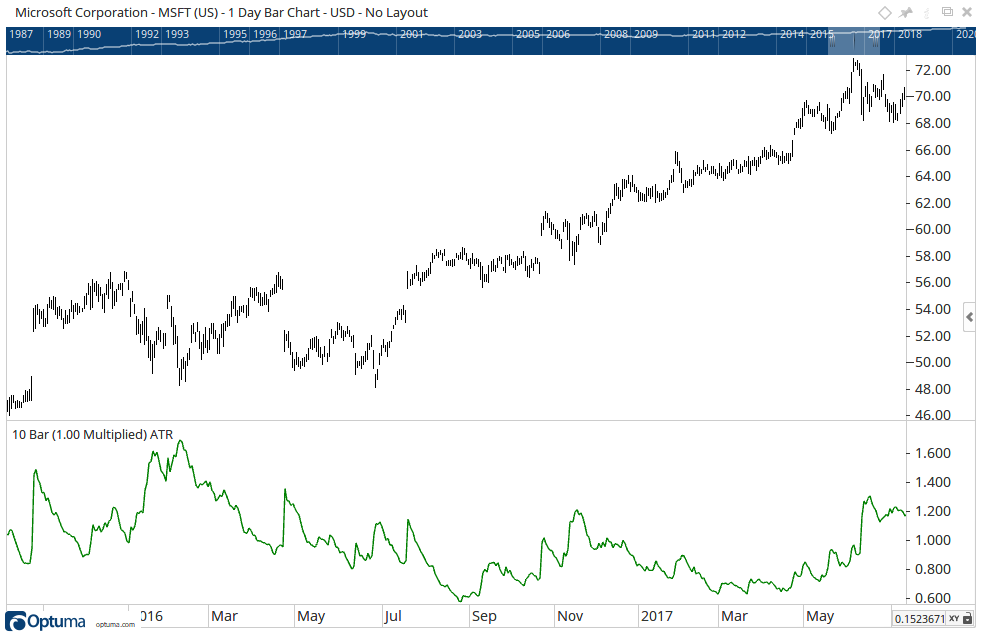Click the 66.00 price axis label
Image resolution: width=982 pixels, height=635 pixels.
pyautogui.click(x=933, y=150)
